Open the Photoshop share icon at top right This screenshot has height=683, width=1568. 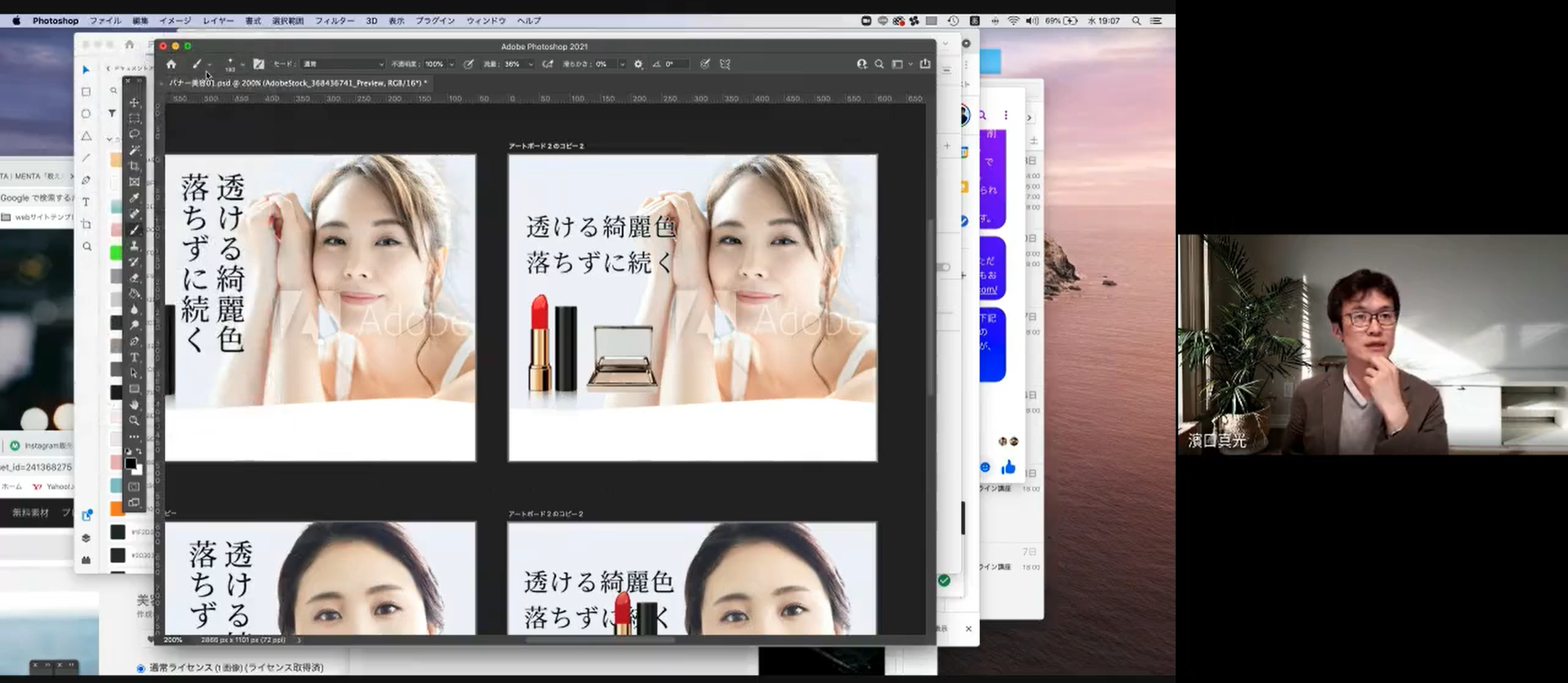[x=925, y=64]
